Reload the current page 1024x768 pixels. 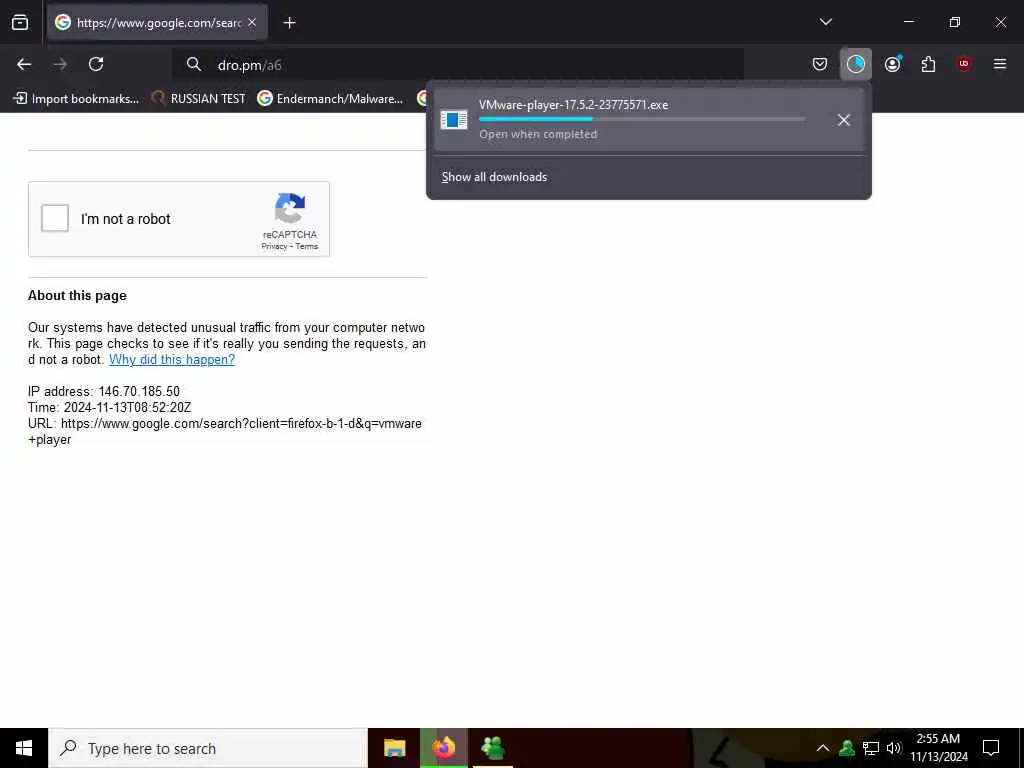point(96,64)
